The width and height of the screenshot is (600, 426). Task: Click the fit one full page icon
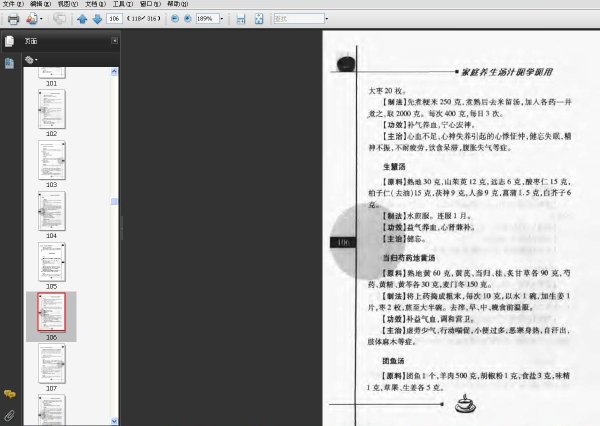(x=259, y=19)
